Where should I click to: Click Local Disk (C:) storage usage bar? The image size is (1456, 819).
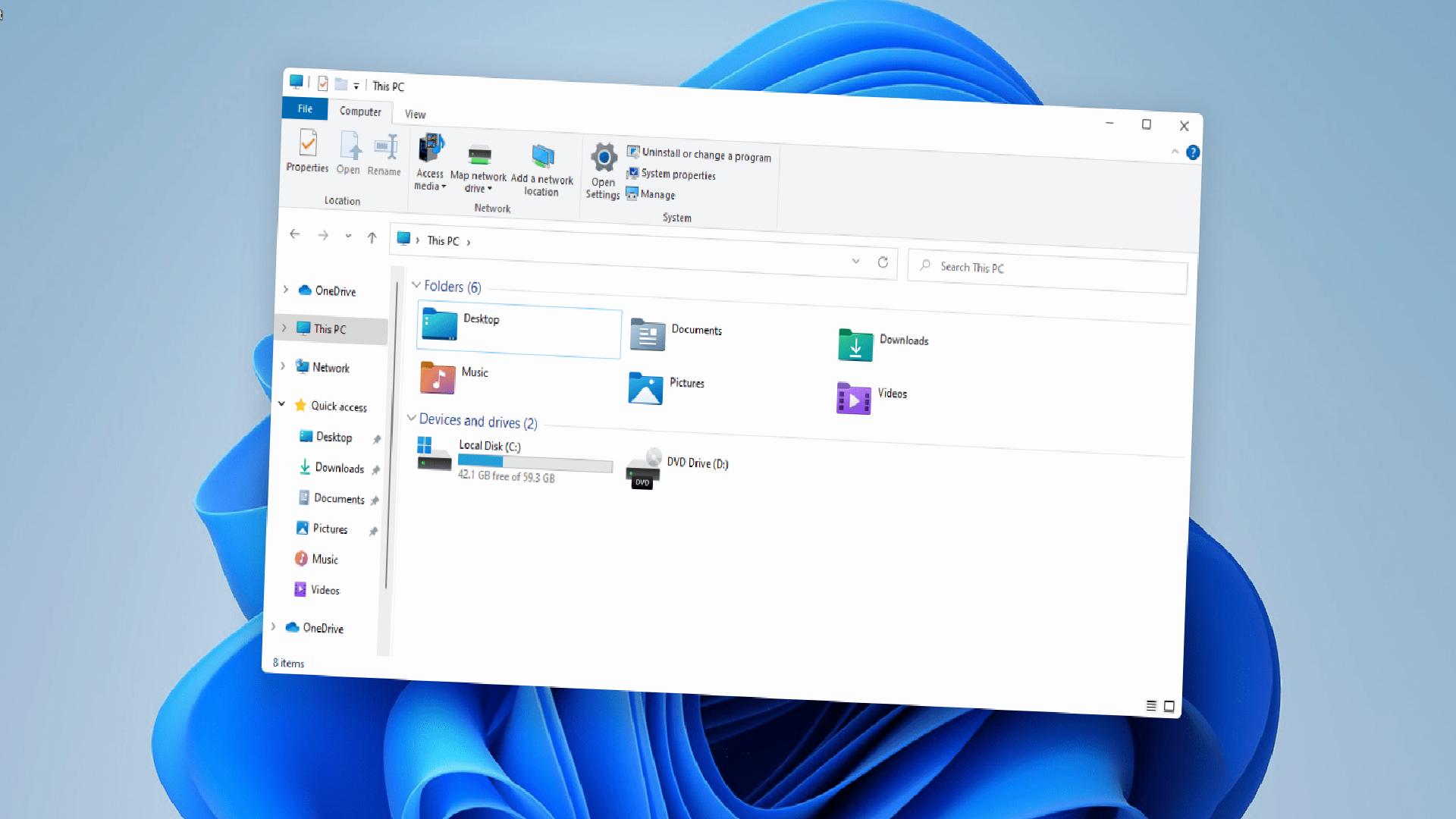[535, 463]
